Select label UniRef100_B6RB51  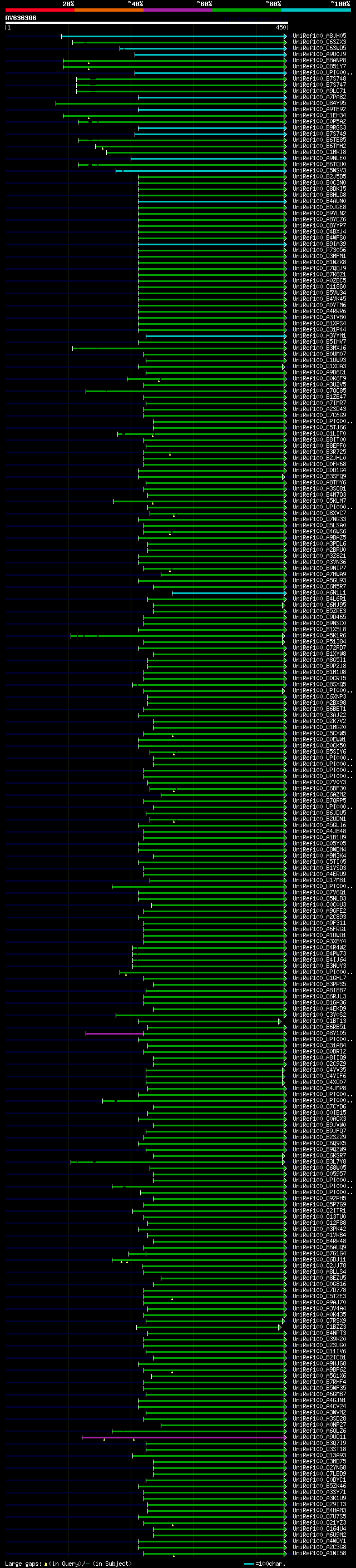point(319,1027)
